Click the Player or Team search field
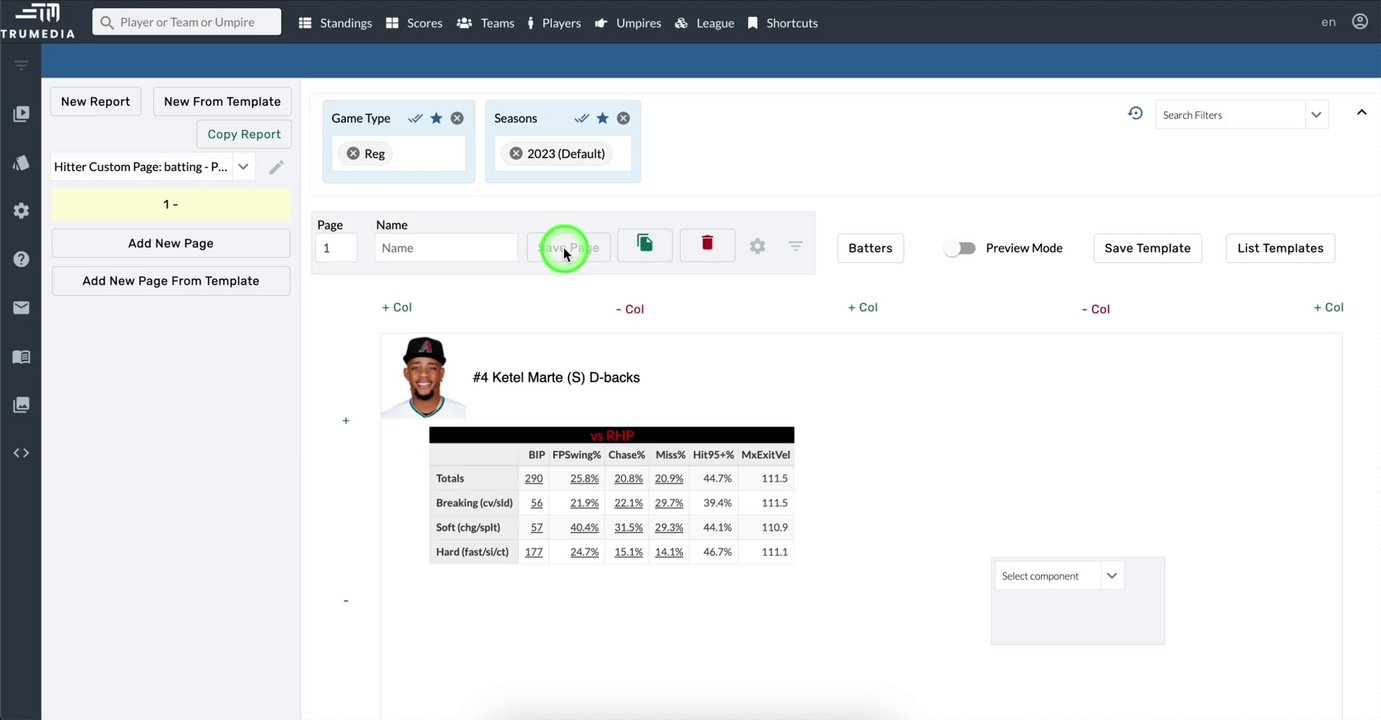1381x720 pixels. [187, 22]
